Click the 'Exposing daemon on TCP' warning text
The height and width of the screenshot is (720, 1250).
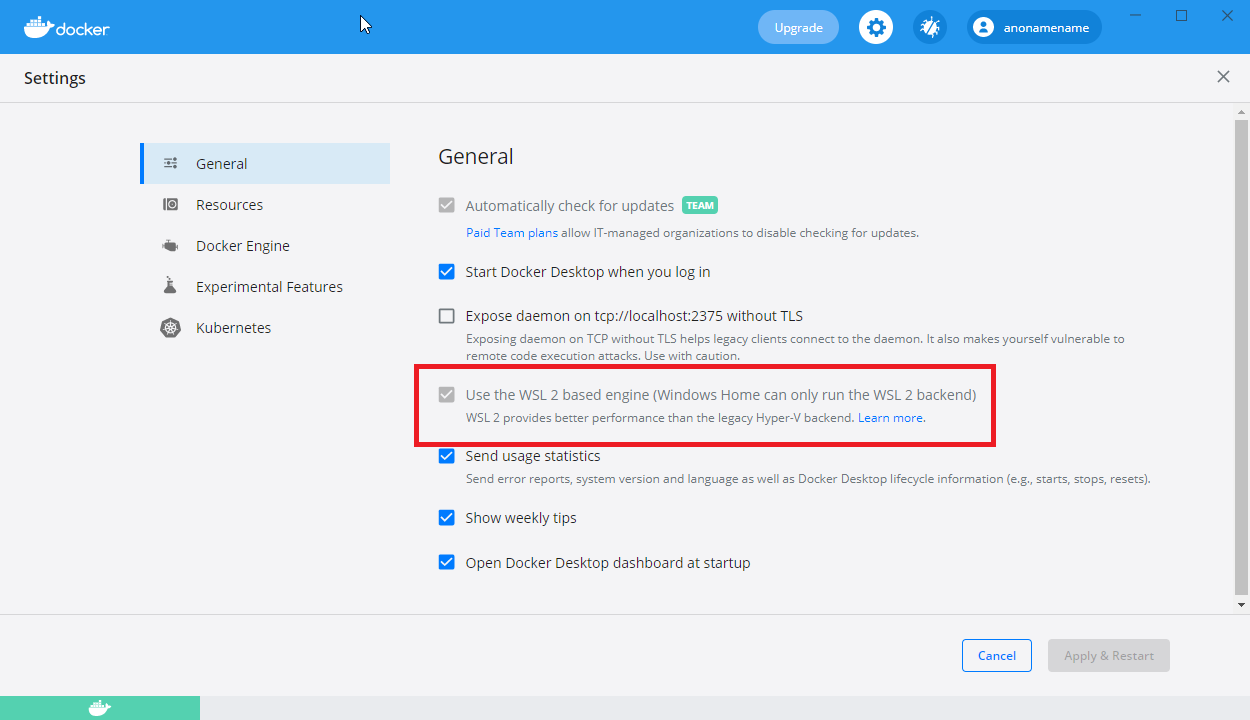(x=795, y=347)
